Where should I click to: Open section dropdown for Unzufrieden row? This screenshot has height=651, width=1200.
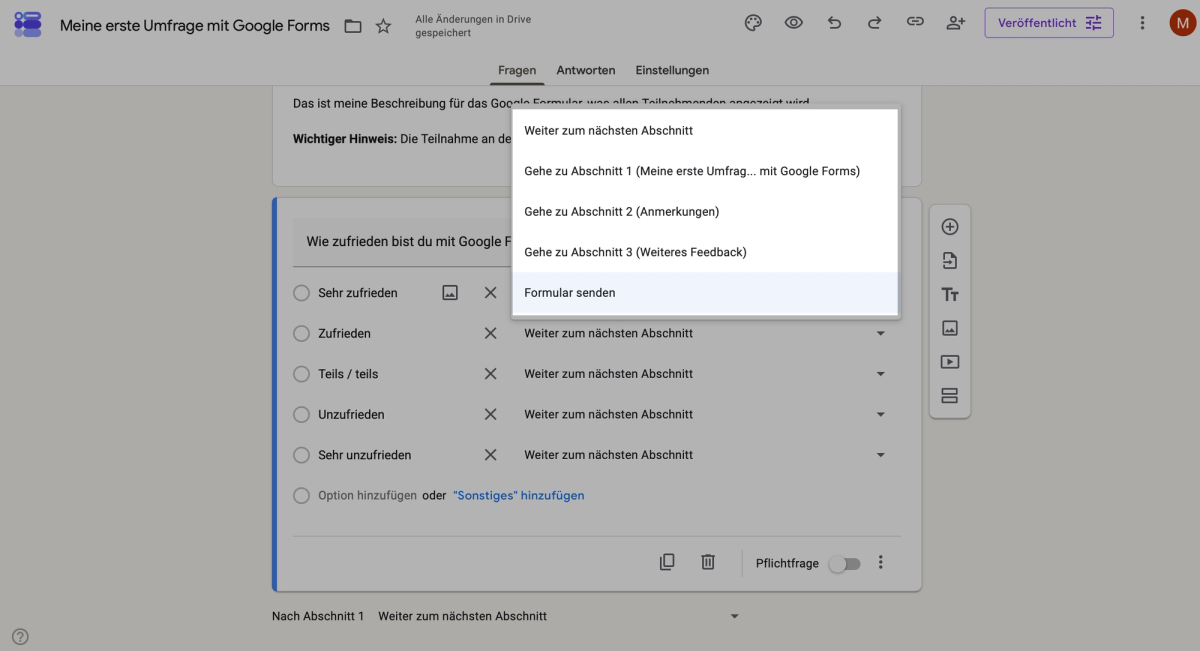click(706, 414)
